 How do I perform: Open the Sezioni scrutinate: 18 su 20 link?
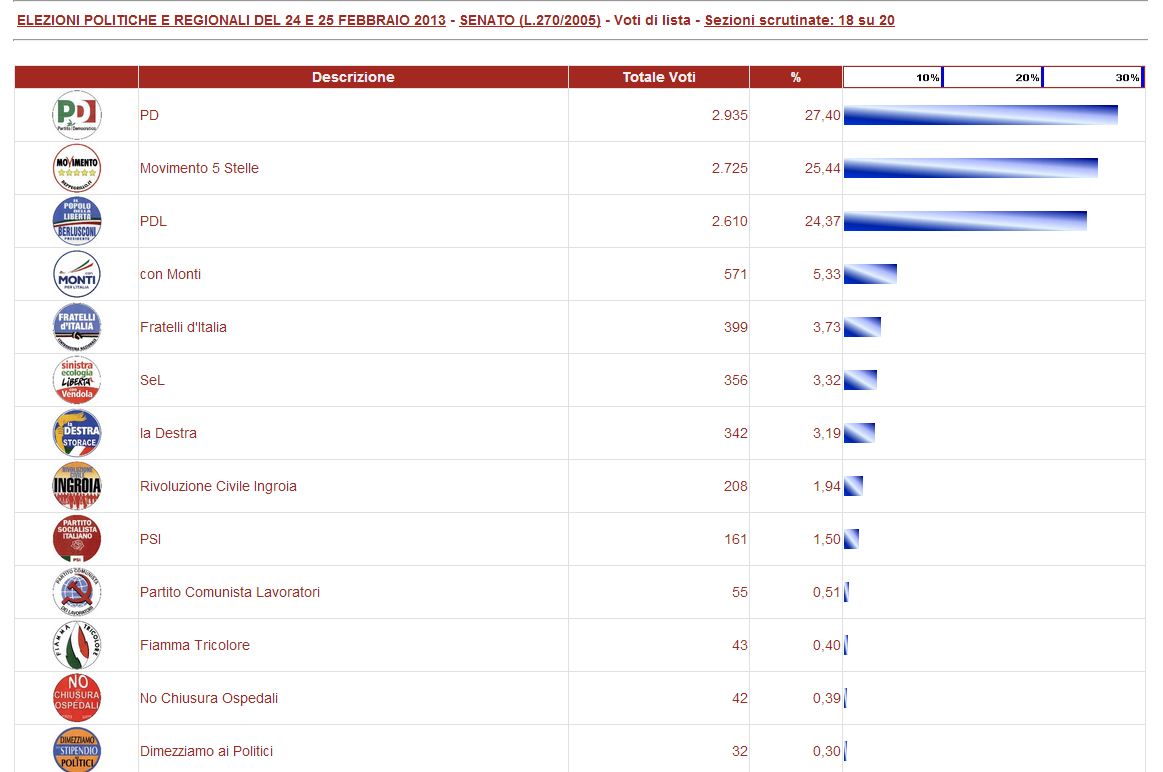799,20
